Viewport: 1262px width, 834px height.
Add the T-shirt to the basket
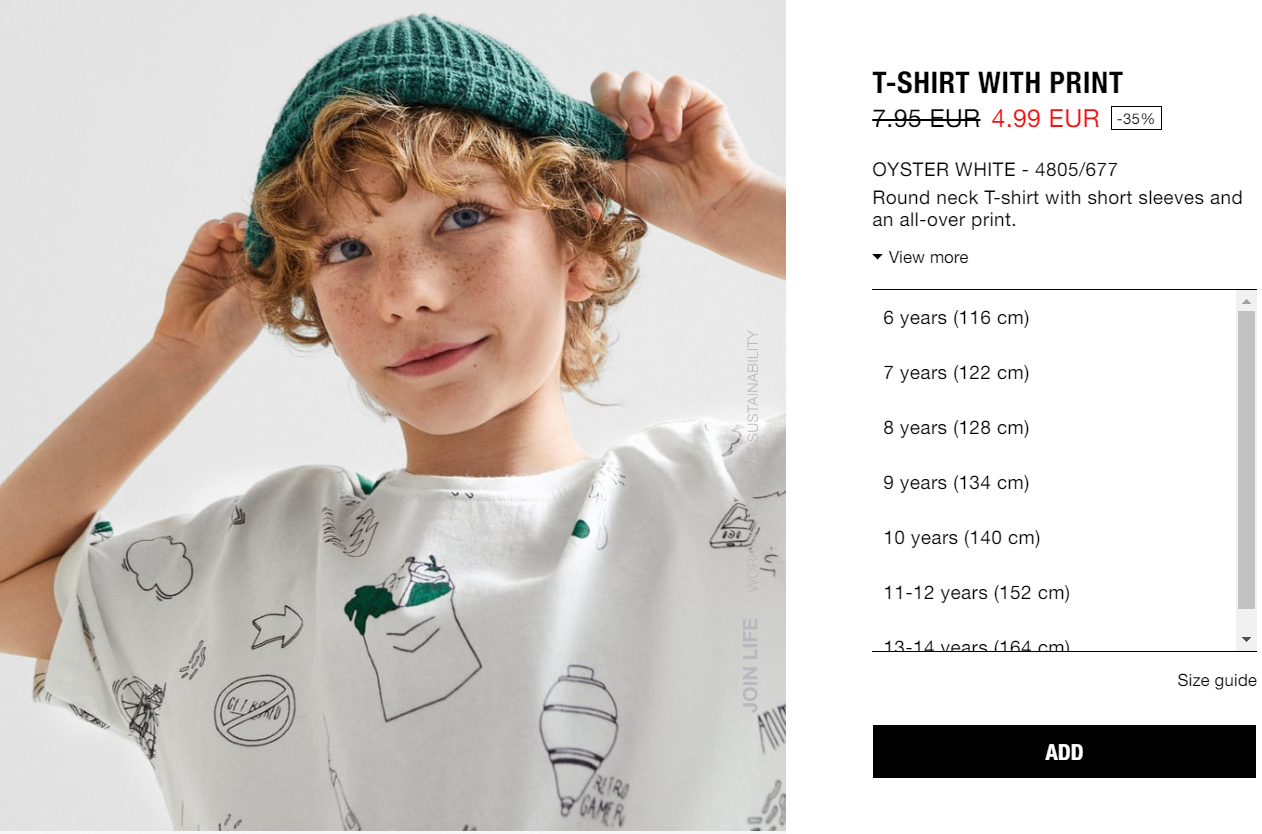pos(1064,752)
